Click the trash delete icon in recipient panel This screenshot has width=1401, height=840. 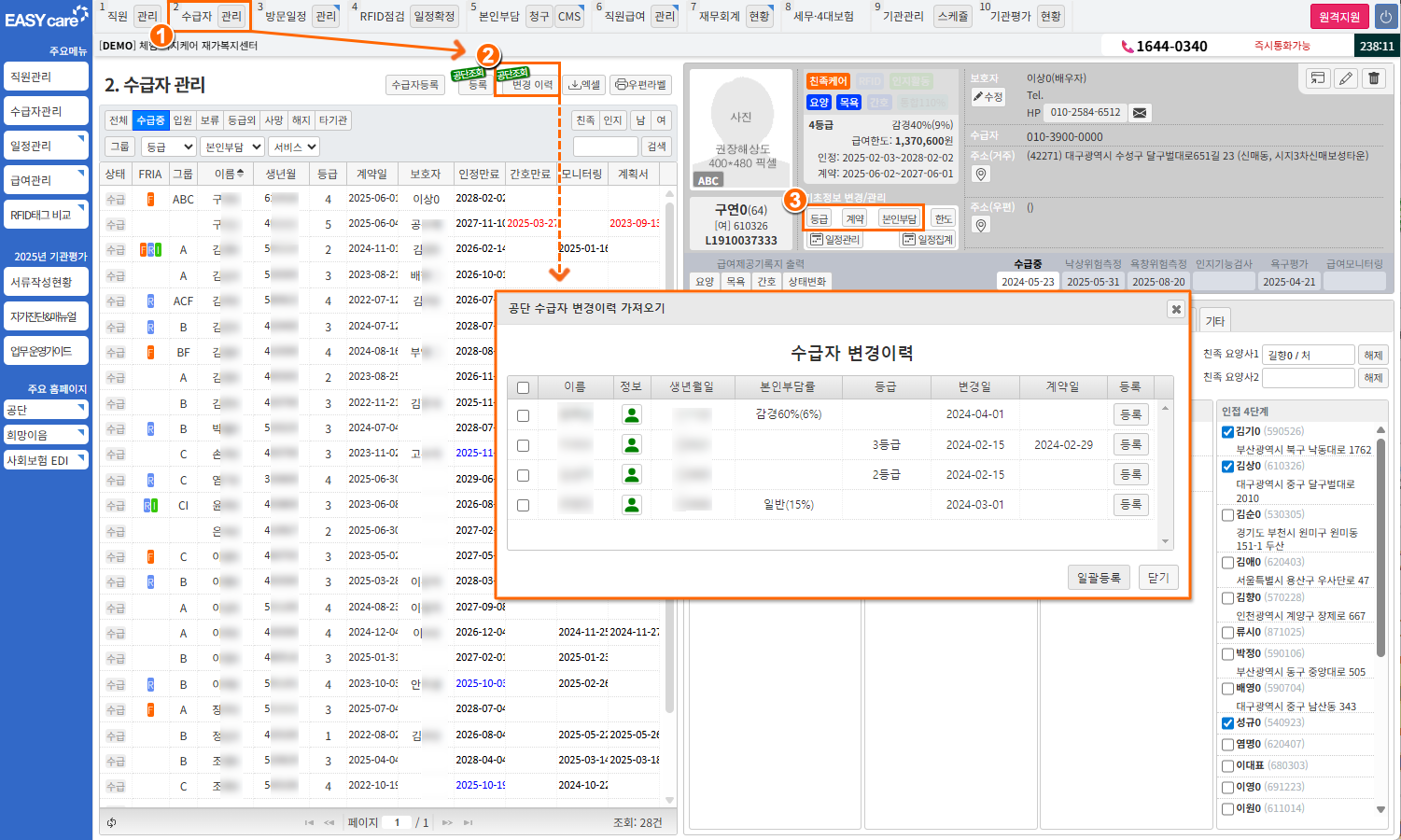(1374, 78)
